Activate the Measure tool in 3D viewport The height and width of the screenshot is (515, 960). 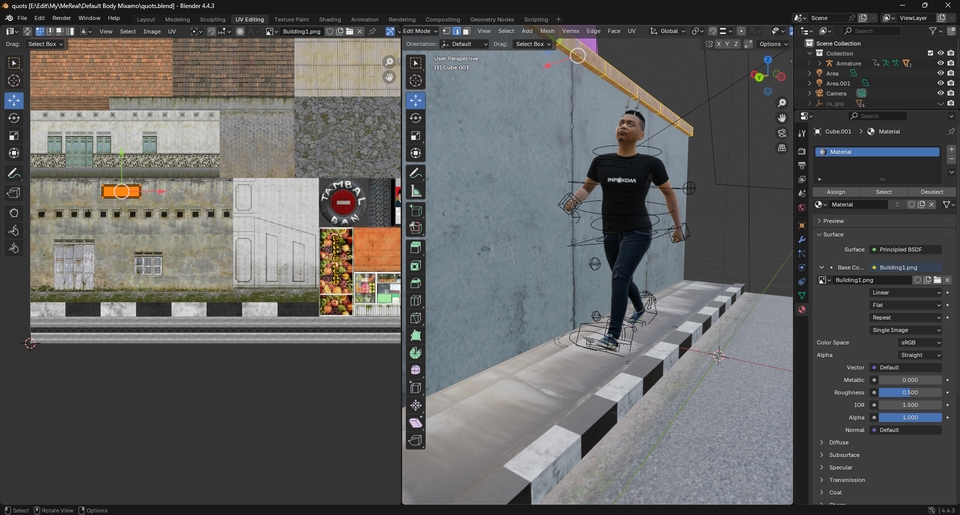point(416,191)
